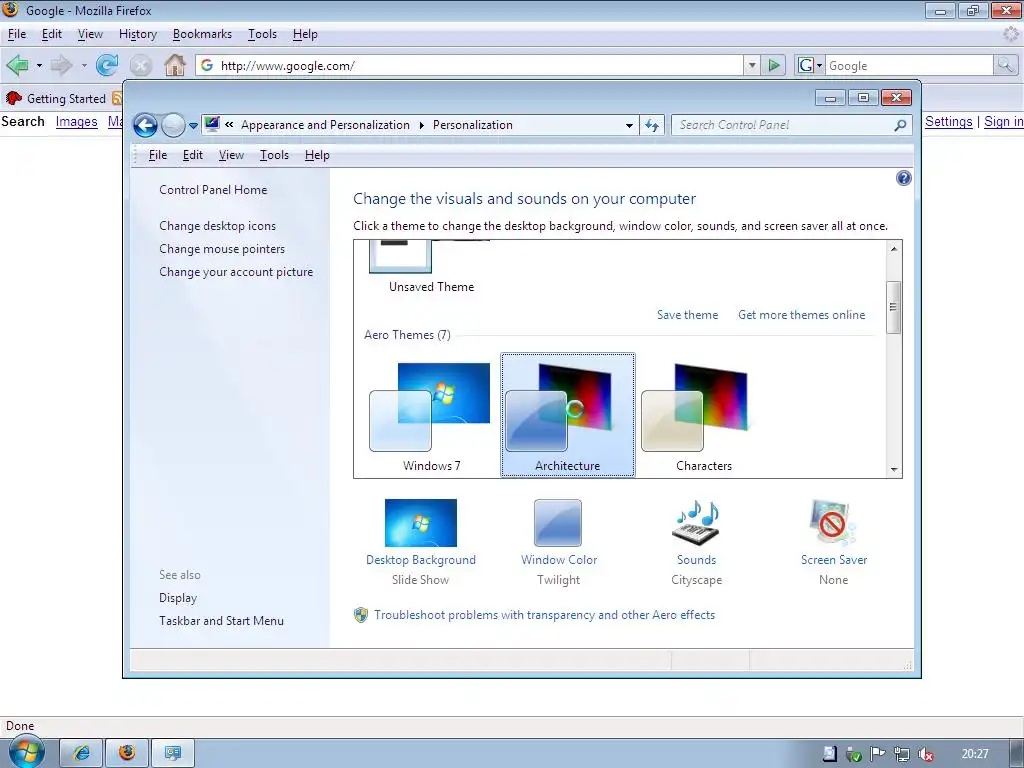Expand the breadcrumb arrow after Appearance and Personalization
1024x768 pixels.
421,125
